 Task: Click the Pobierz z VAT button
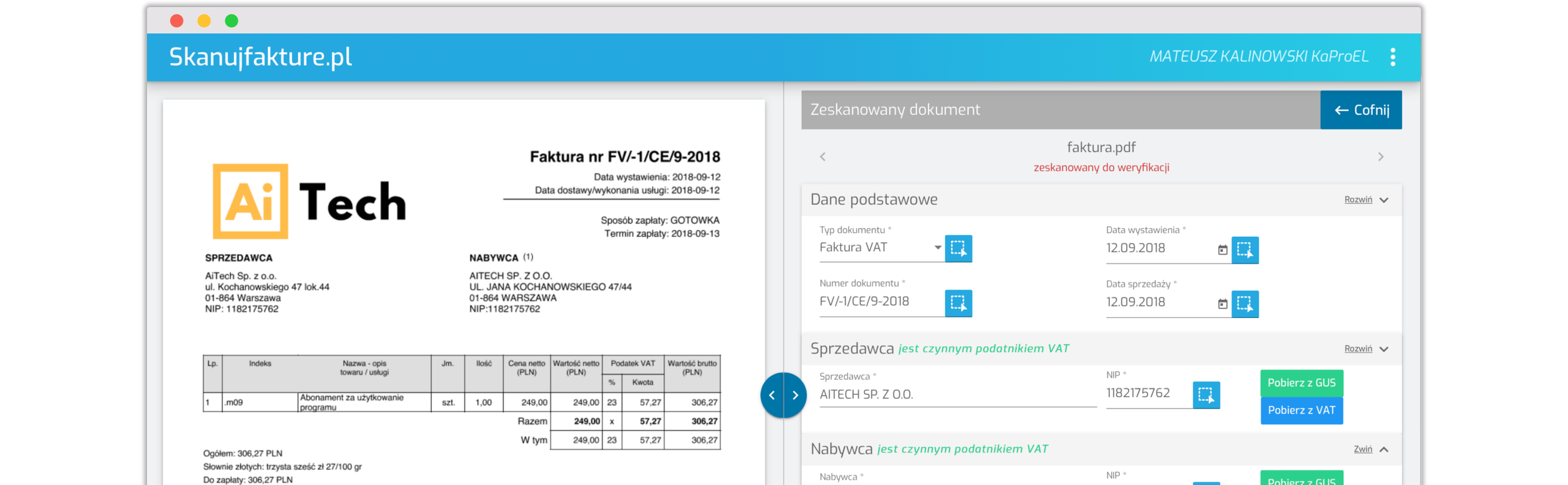pyautogui.click(x=1301, y=410)
